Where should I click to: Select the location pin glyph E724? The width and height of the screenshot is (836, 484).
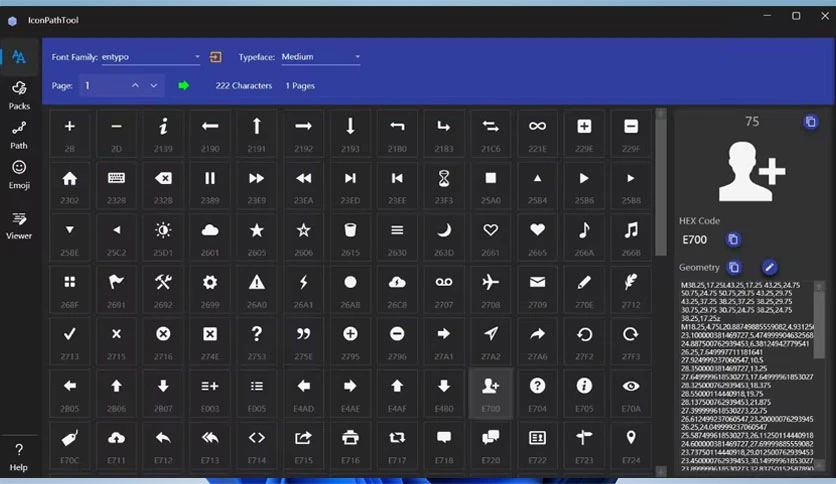click(x=631, y=446)
